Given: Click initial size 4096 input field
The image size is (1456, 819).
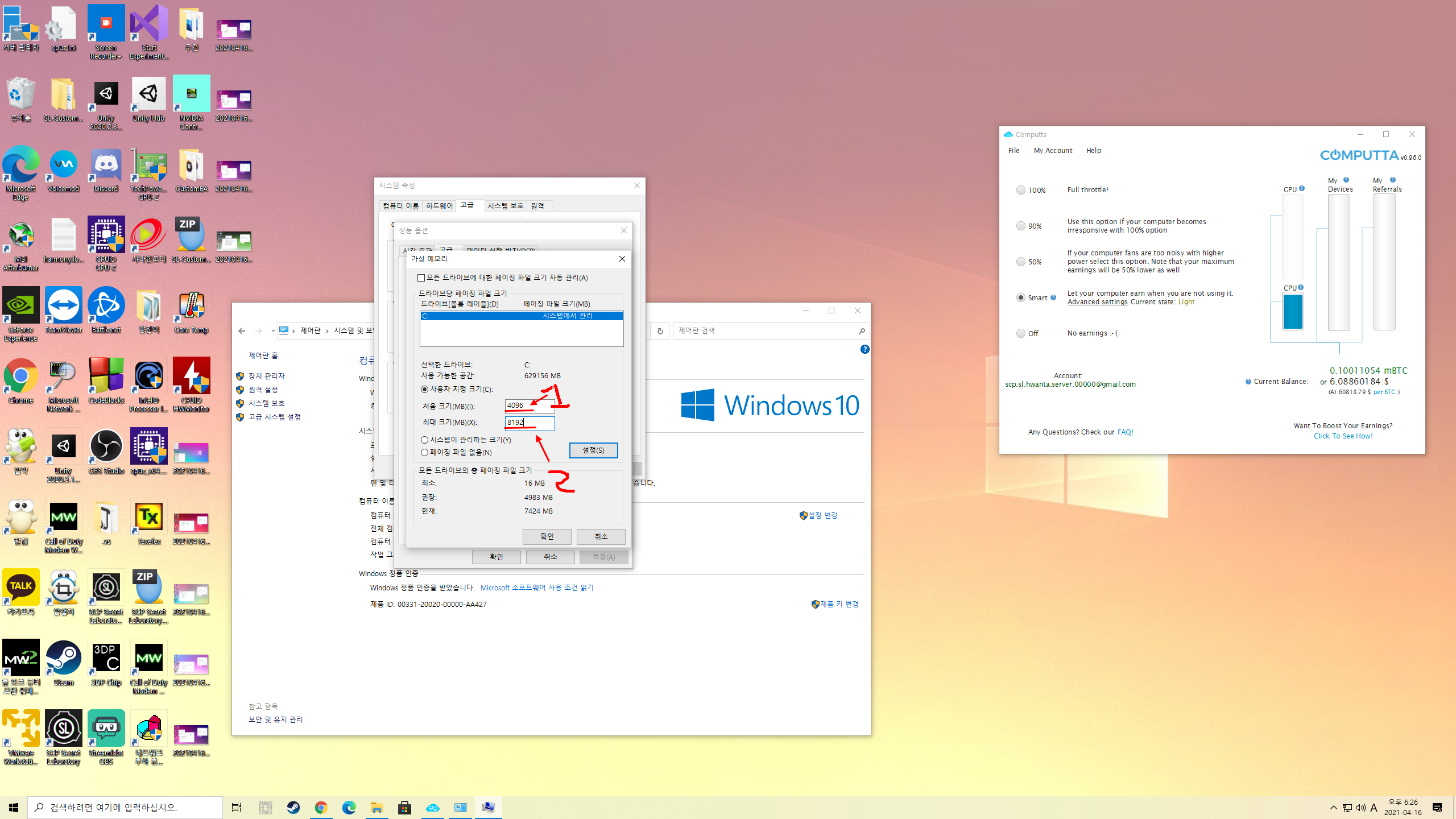Looking at the screenshot, I should (530, 406).
